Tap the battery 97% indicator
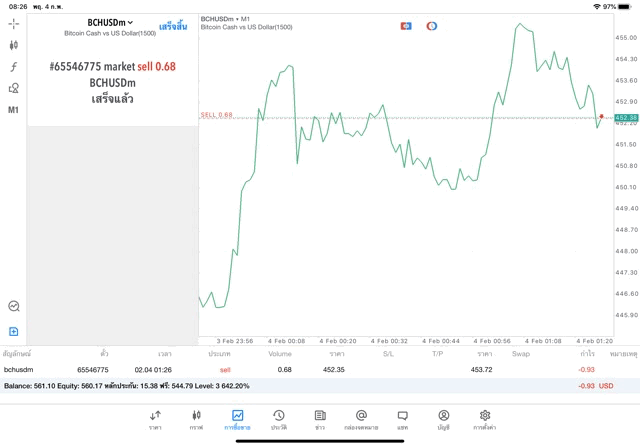This screenshot has height=447, width=640. pyautogui.click(x=617, y=7)
